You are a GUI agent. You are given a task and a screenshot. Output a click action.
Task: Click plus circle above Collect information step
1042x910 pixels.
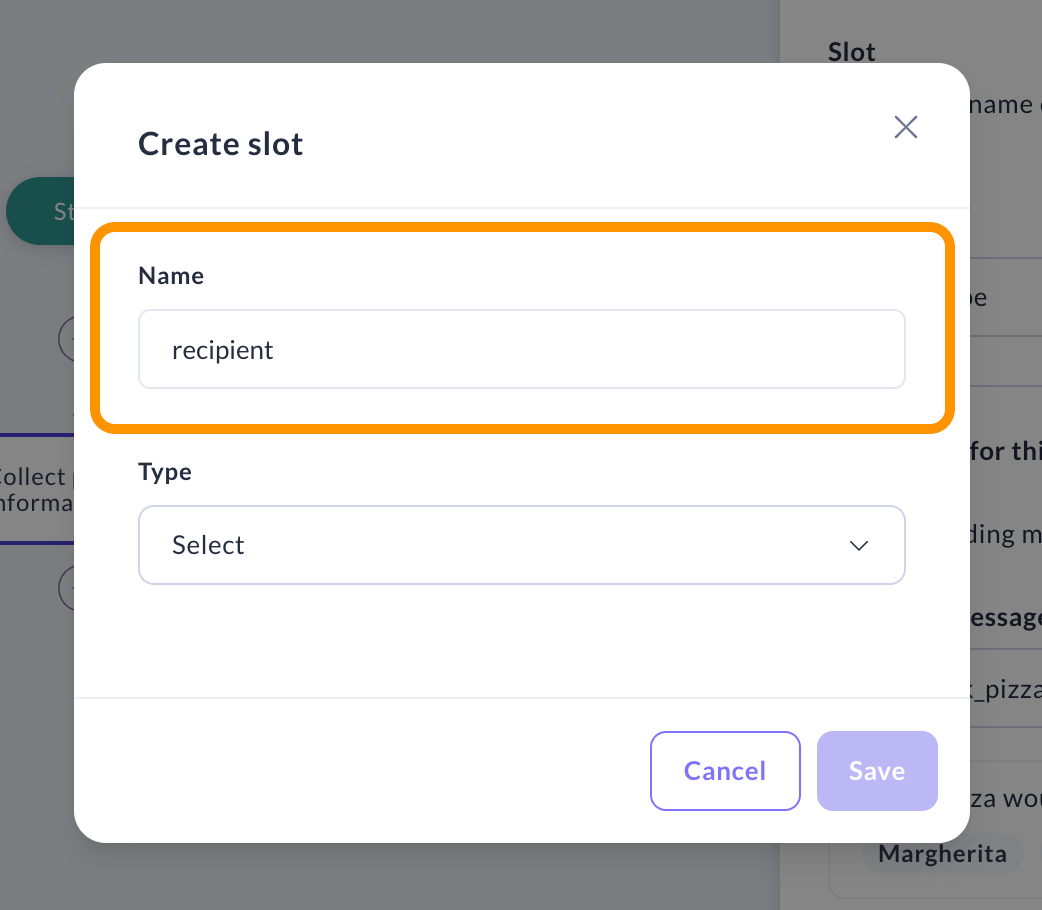click(66, 339)
